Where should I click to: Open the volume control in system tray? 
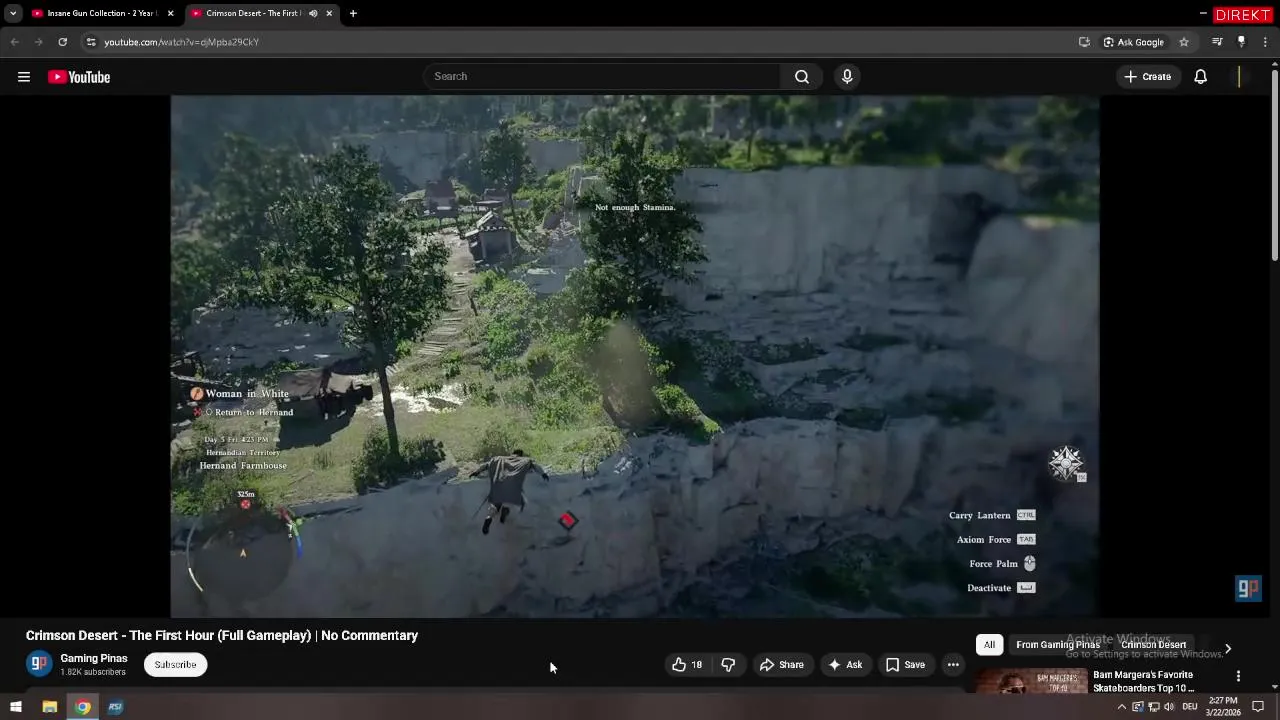(x=1169, y=707)
